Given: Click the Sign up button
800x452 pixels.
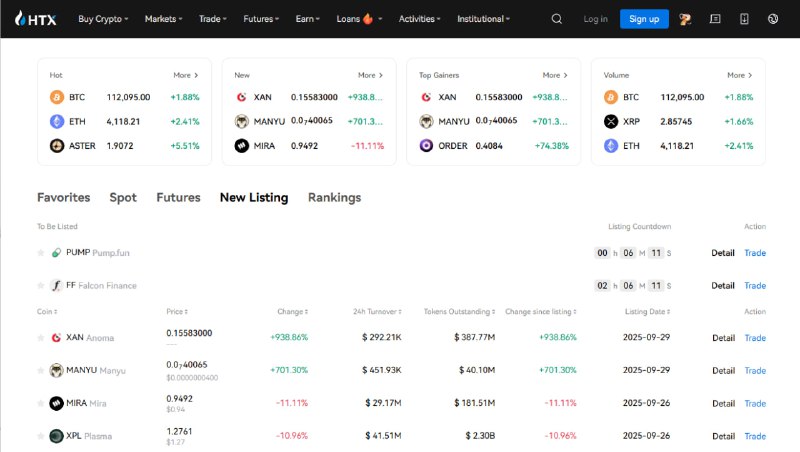Looking at the screenshot, I should click(x=644, y=19).
